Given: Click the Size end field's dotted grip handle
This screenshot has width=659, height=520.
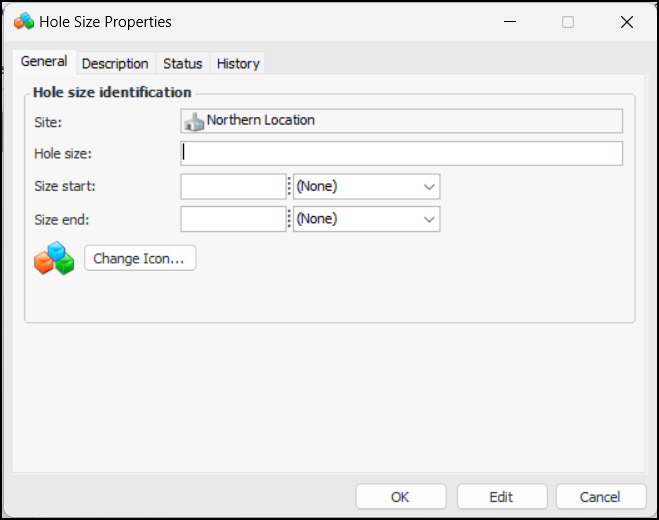Looking at the screenshot, I should pos(290,219).
